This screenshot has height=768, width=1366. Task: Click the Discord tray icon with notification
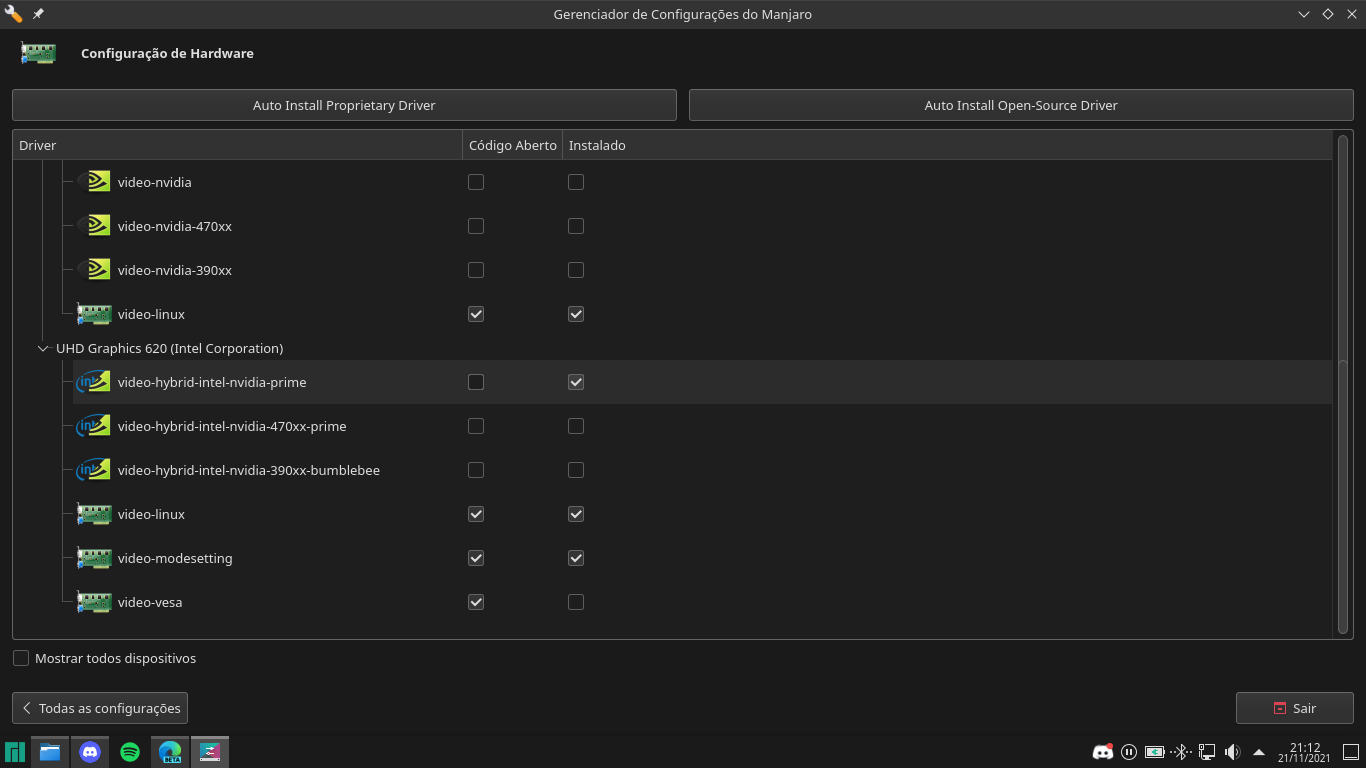pyautogui.click(x=1103, y=752)
